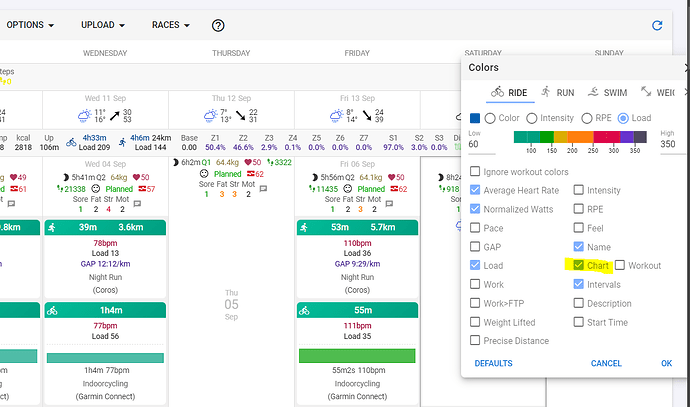Click the steps icon beside 11435
The image size is (690, 407).
point(312,189)
